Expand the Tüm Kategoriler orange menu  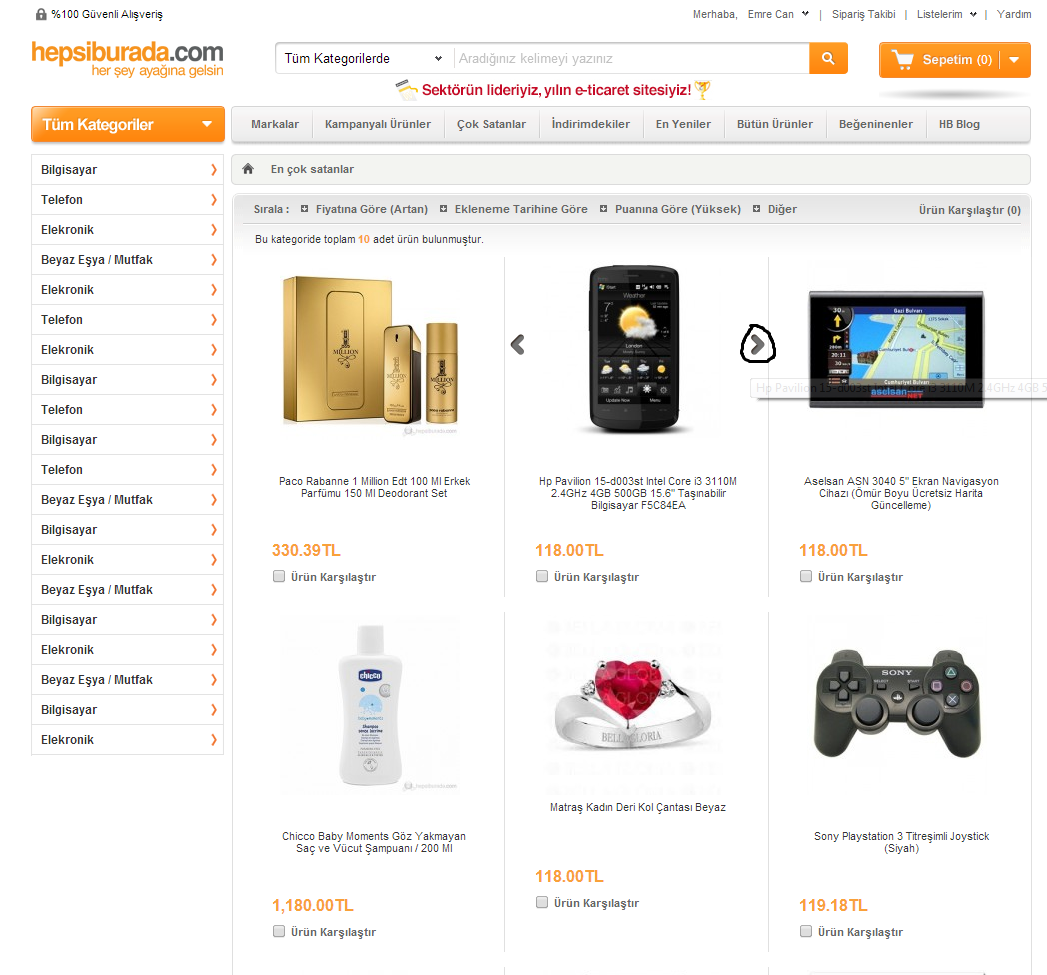coord(128,124)
